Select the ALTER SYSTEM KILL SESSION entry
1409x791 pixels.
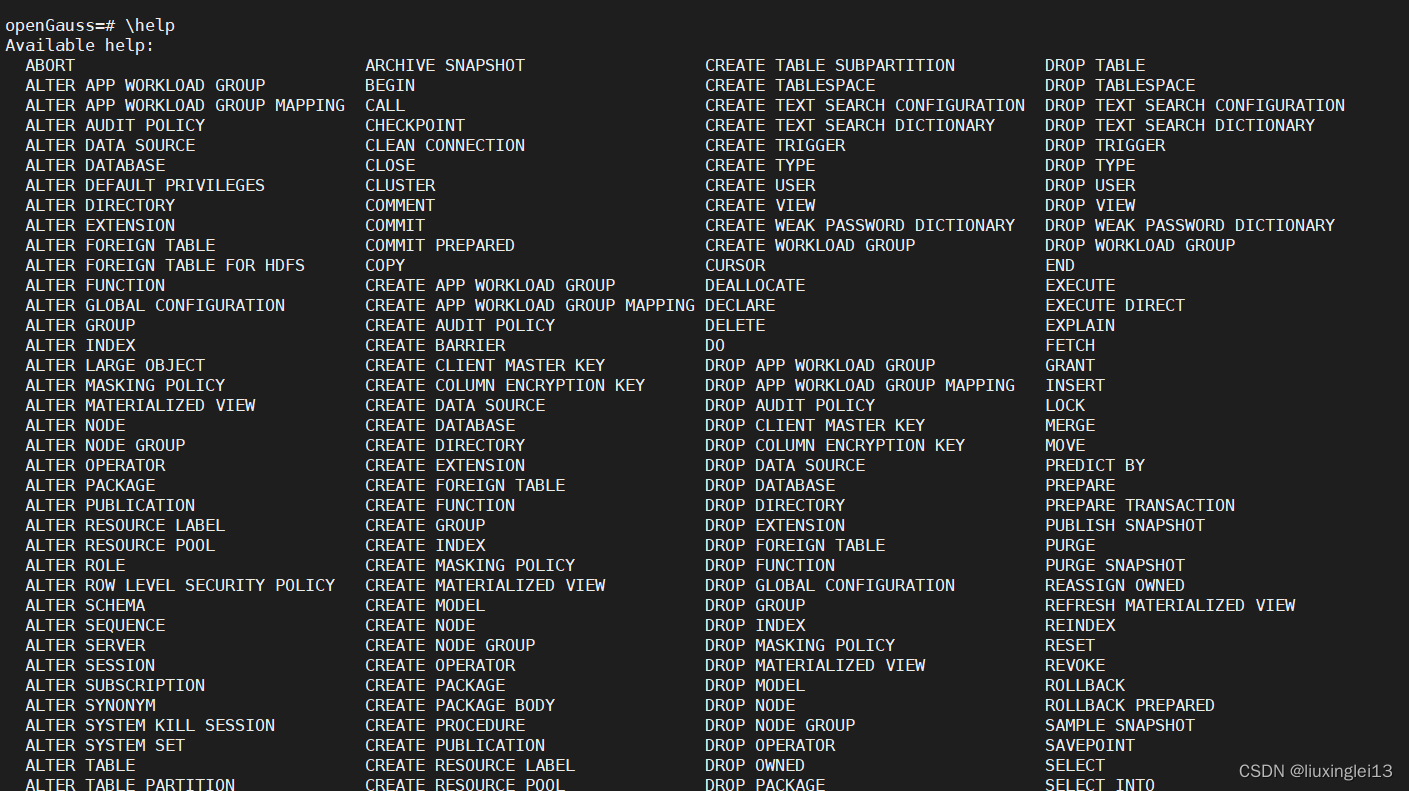(x=150, y=725)
